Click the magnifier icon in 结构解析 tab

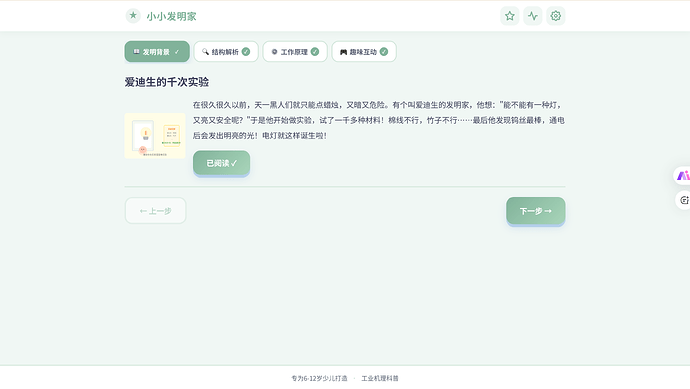(x=205, y=51)
